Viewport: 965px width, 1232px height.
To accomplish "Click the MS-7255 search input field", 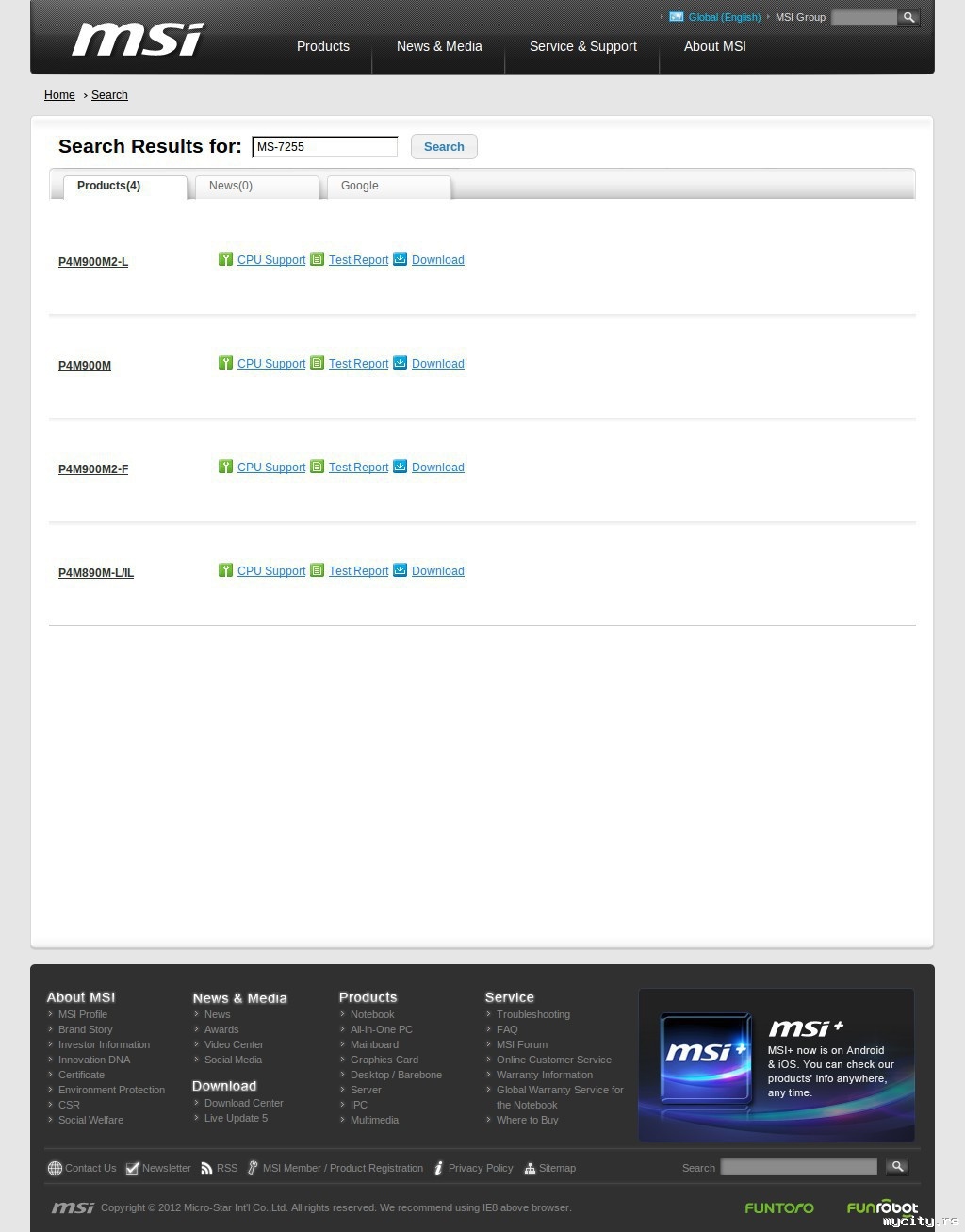I will (x=325, y=147).
